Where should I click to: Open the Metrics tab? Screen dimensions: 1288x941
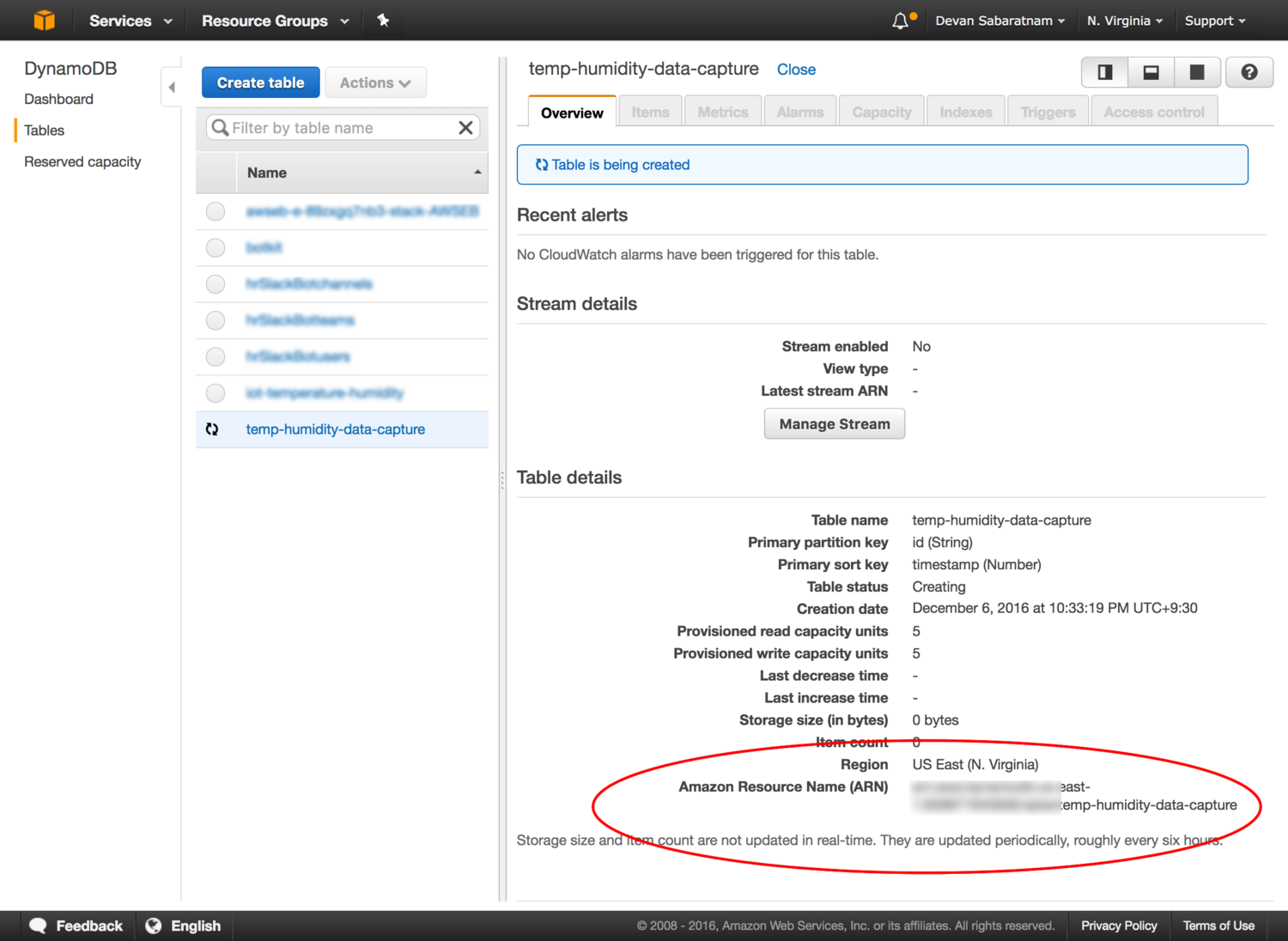click(723, 112)
